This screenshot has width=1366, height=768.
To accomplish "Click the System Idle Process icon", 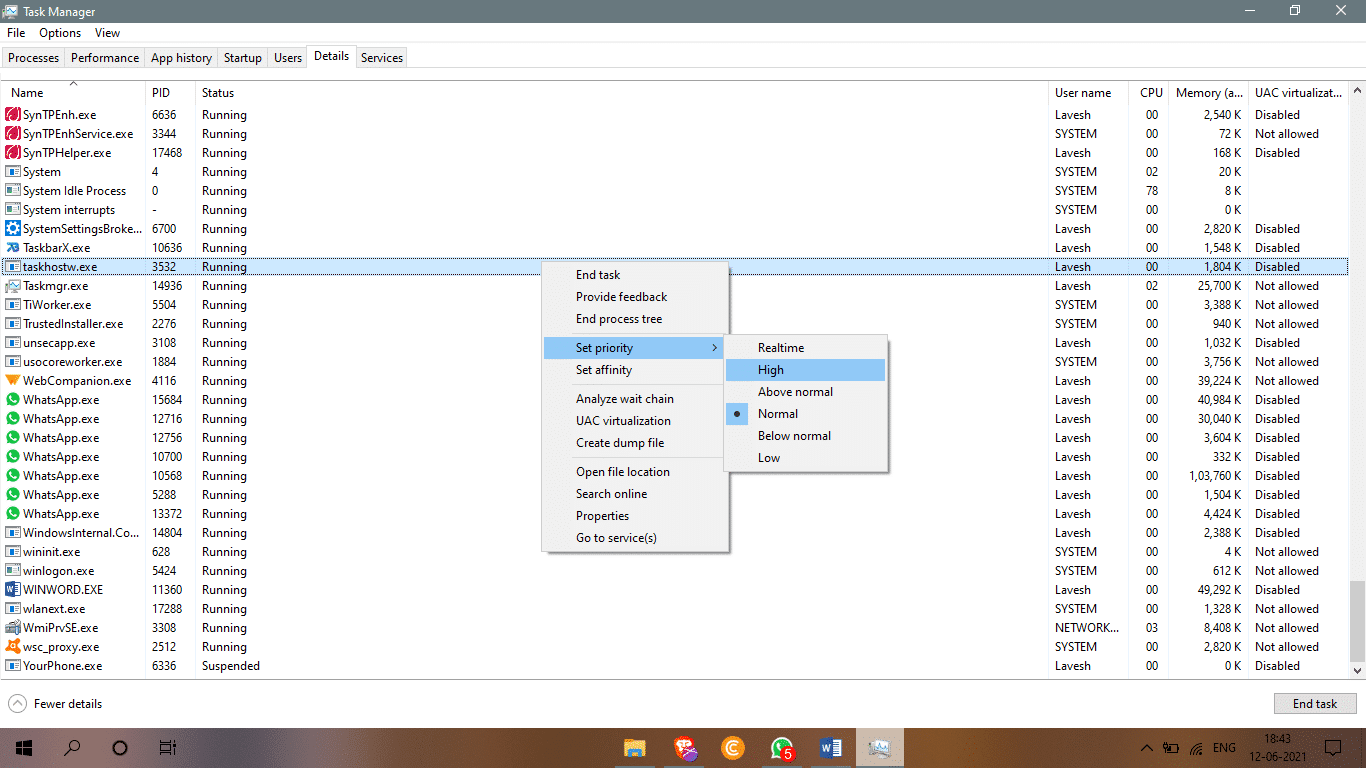I will click(x=13, y=191).
